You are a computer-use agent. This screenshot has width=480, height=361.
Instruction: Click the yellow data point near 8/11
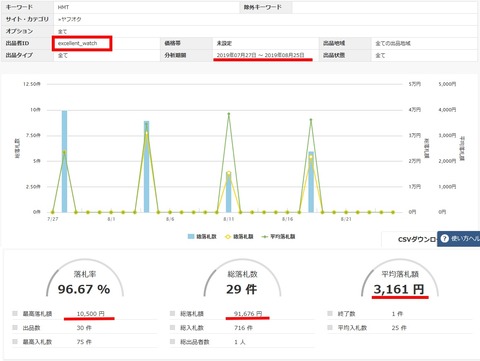[229, 173]
